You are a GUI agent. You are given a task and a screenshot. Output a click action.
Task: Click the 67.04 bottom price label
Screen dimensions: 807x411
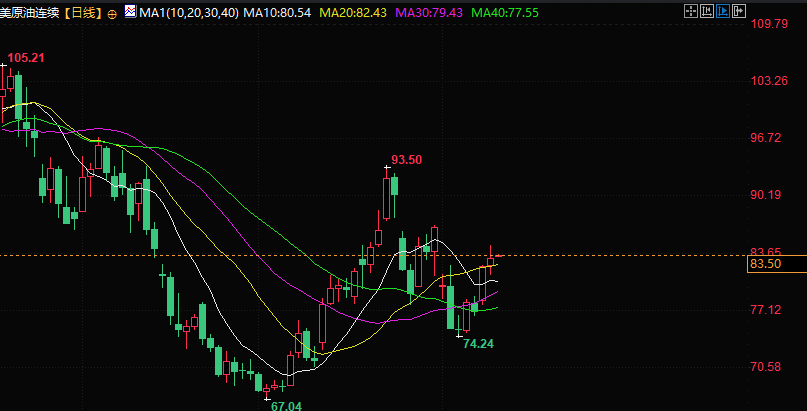click(x=286, y=406)
